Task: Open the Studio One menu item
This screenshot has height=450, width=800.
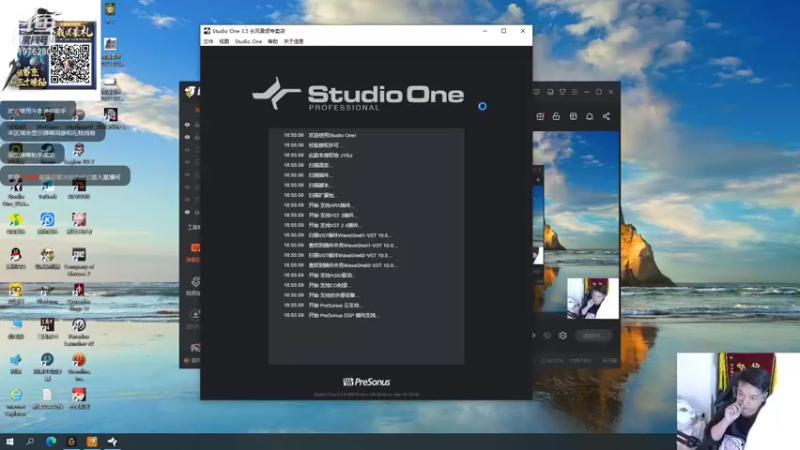Action: [x=248, y=41]
